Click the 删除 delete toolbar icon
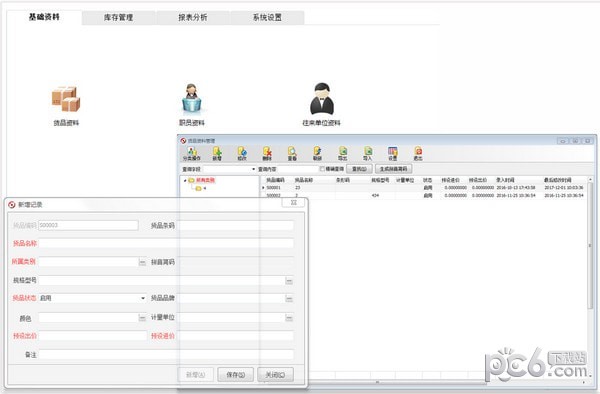 pyautogui.click(x=267, y=154)
